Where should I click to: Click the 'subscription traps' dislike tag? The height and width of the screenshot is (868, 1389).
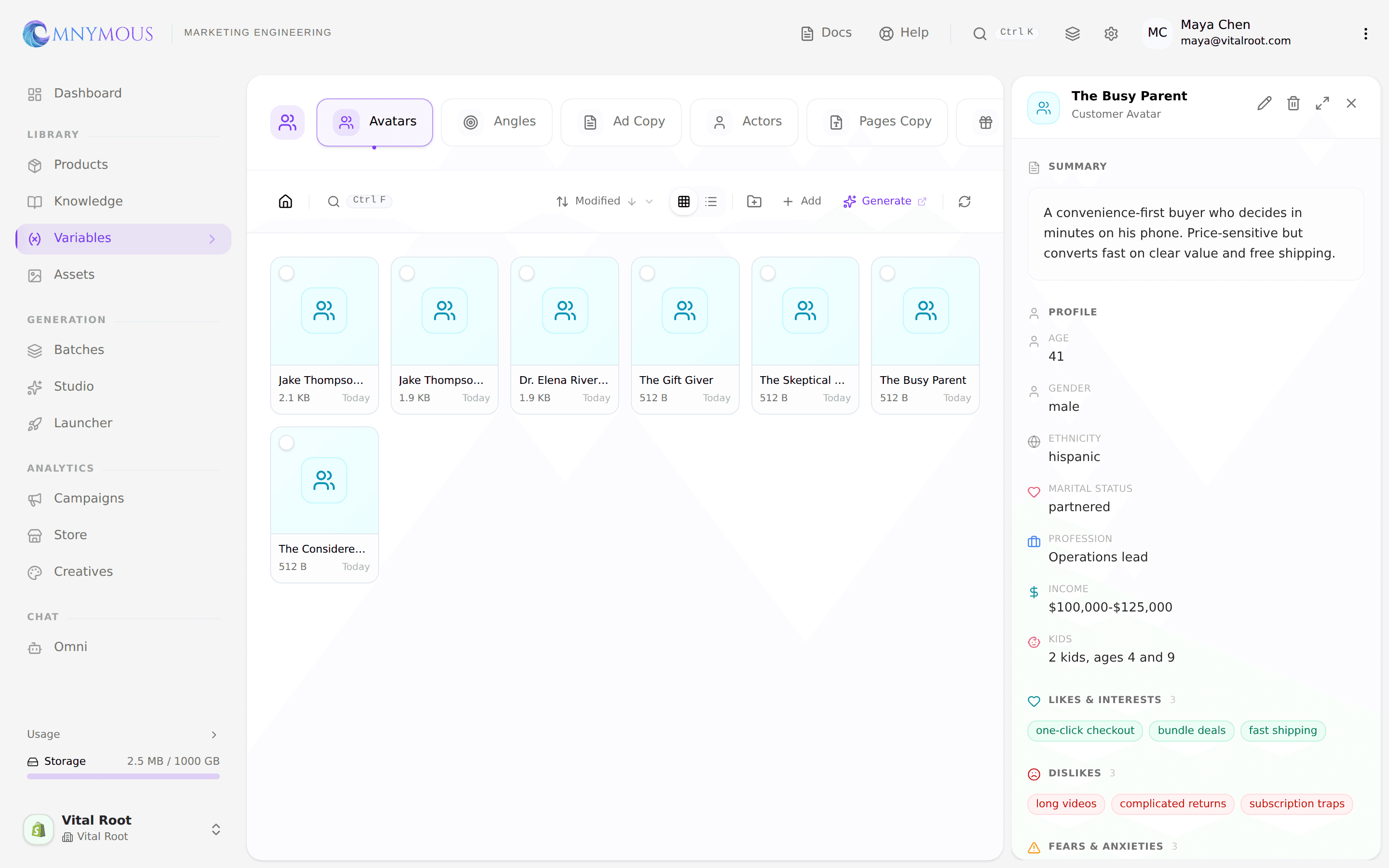[1296, 804]
